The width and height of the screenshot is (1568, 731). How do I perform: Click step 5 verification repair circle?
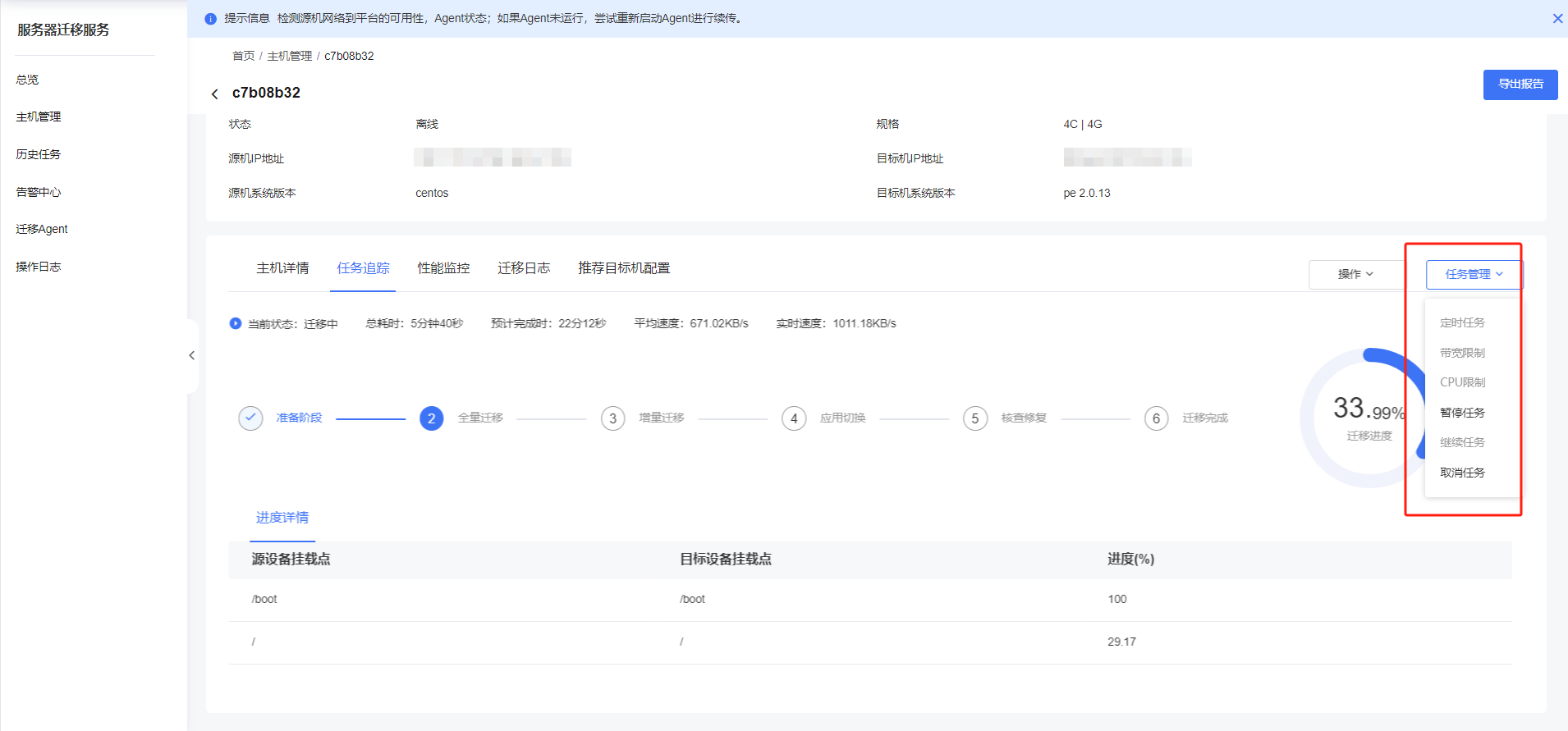click(974, 418)
